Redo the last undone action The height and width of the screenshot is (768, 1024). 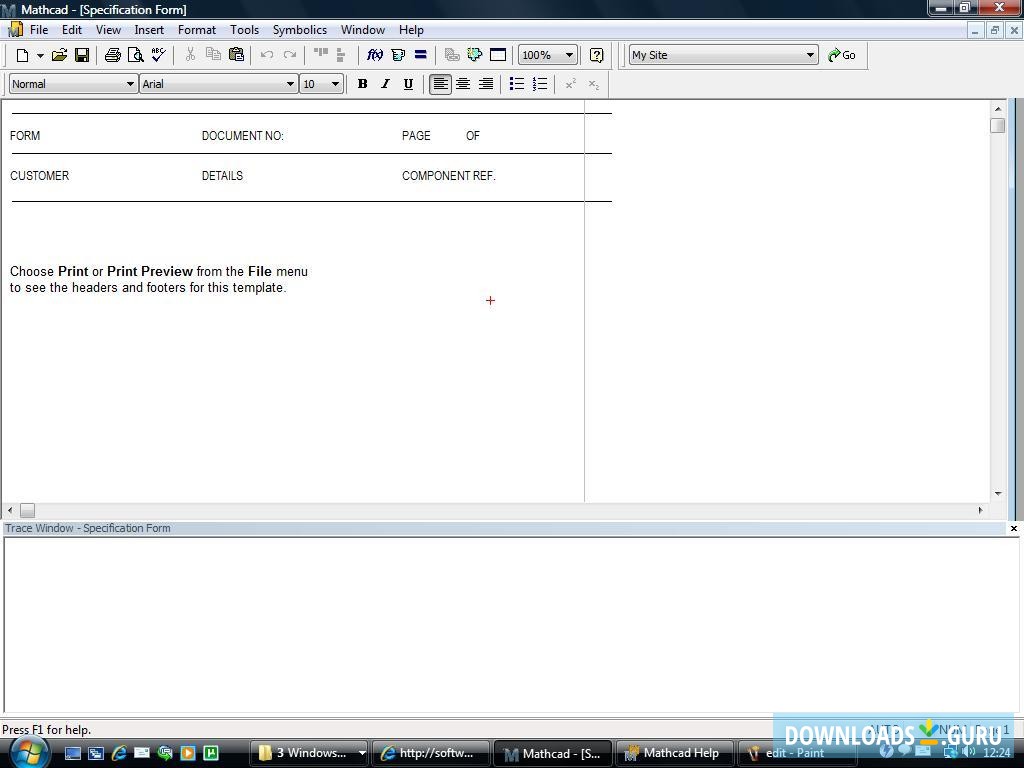point(289,55)
